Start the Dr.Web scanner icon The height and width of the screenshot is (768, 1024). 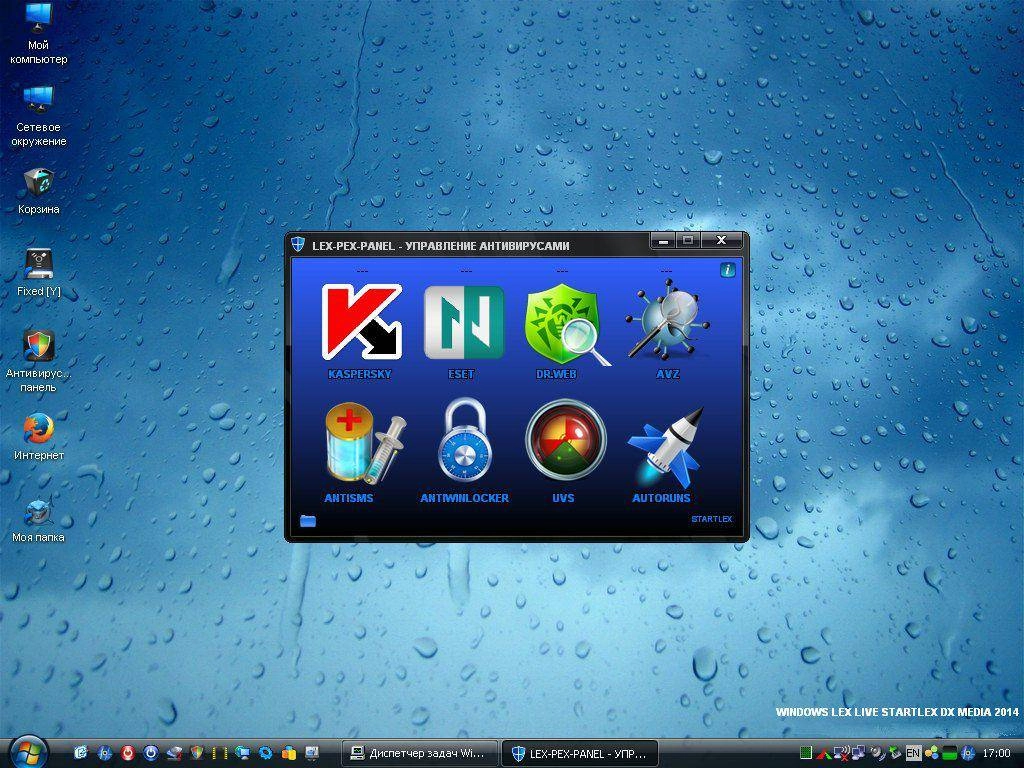point(567,324)
